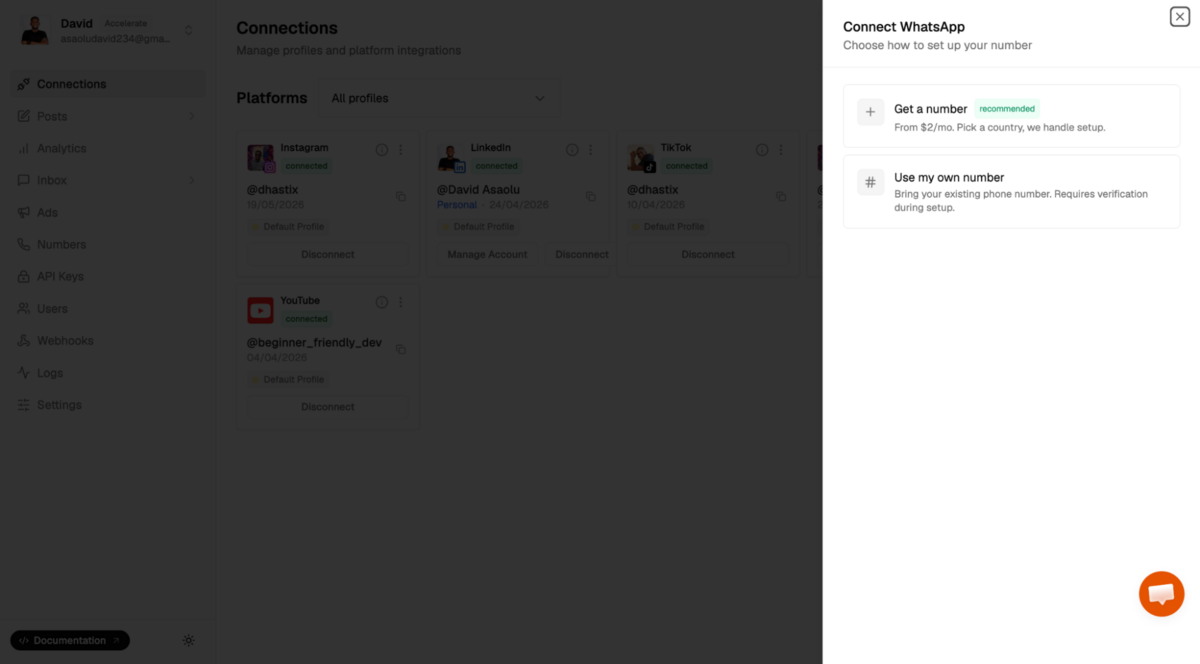Open Analytics in the sidebar
Viewport: 1200px width, 664px height.
click(x=108, y=148)
